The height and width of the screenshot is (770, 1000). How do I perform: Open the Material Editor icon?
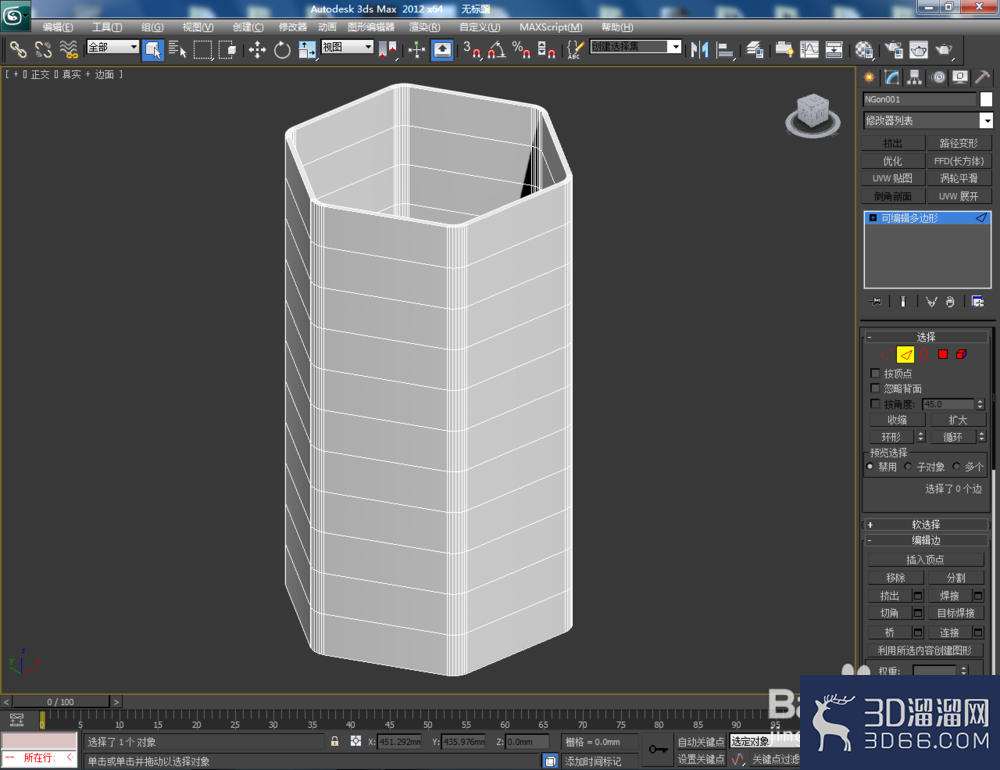(x=864, y=50)
